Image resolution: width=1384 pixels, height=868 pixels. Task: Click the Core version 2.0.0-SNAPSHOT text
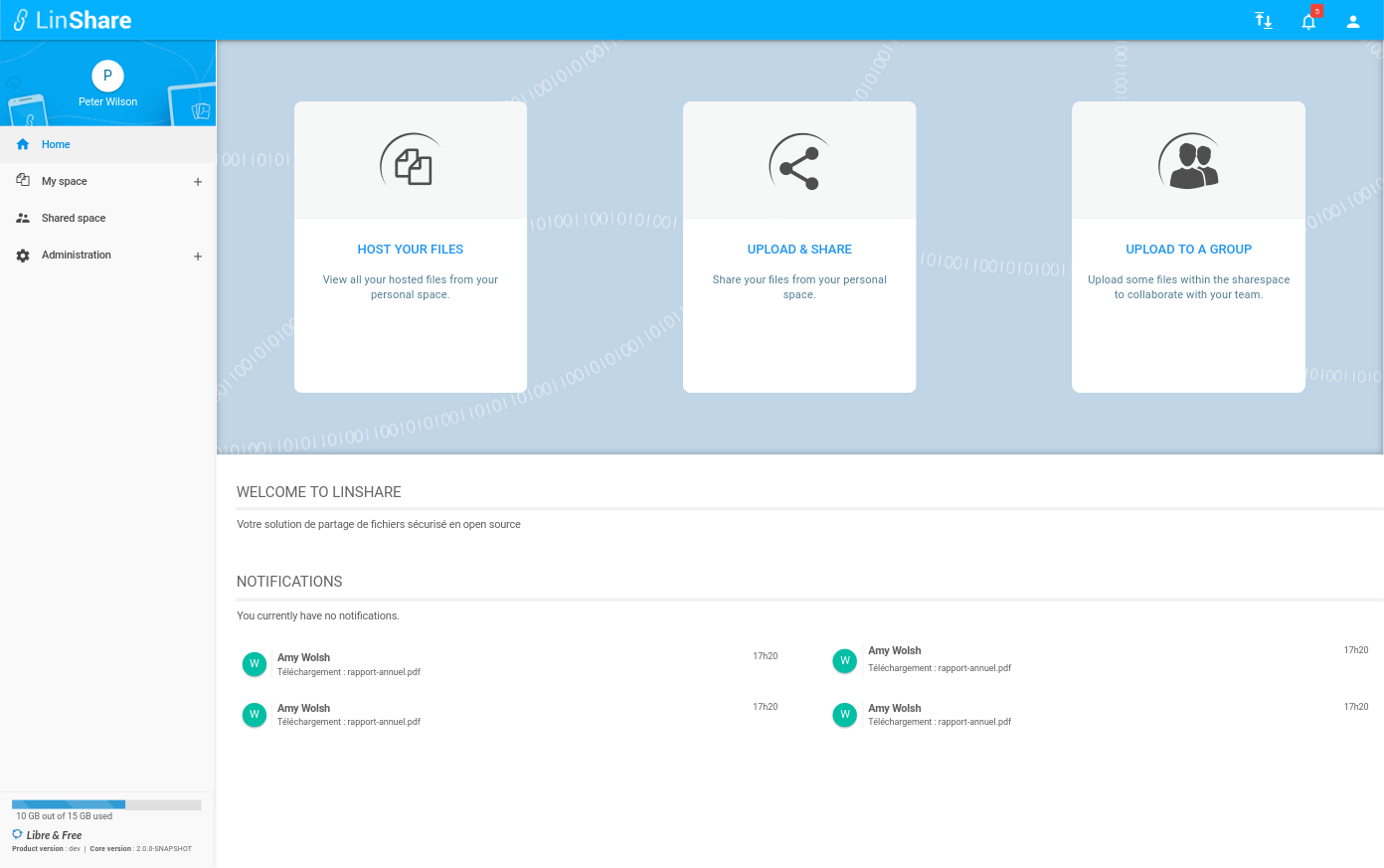(140, 849)
